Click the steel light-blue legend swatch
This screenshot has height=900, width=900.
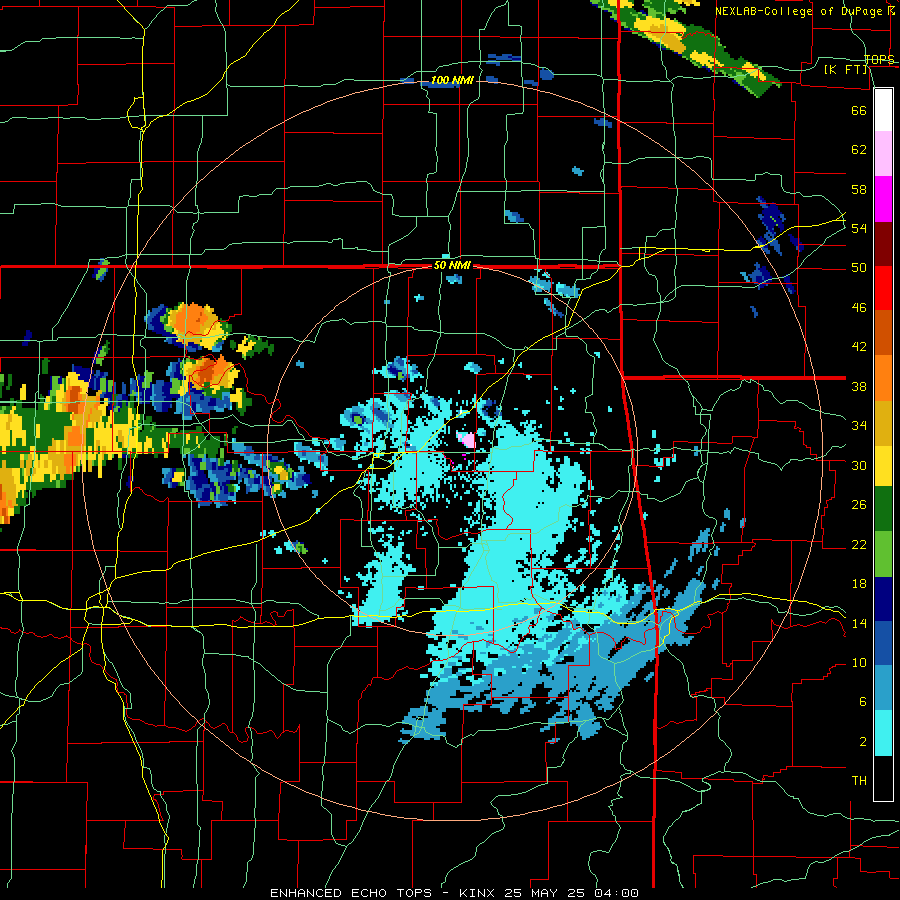(883, 689)
